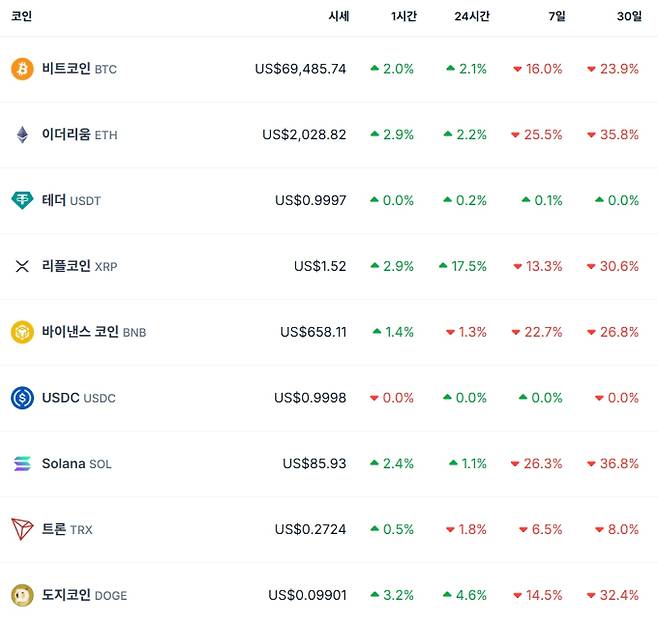
Task: Click the Ethereum ETH diamond icon
Action: 22,135
